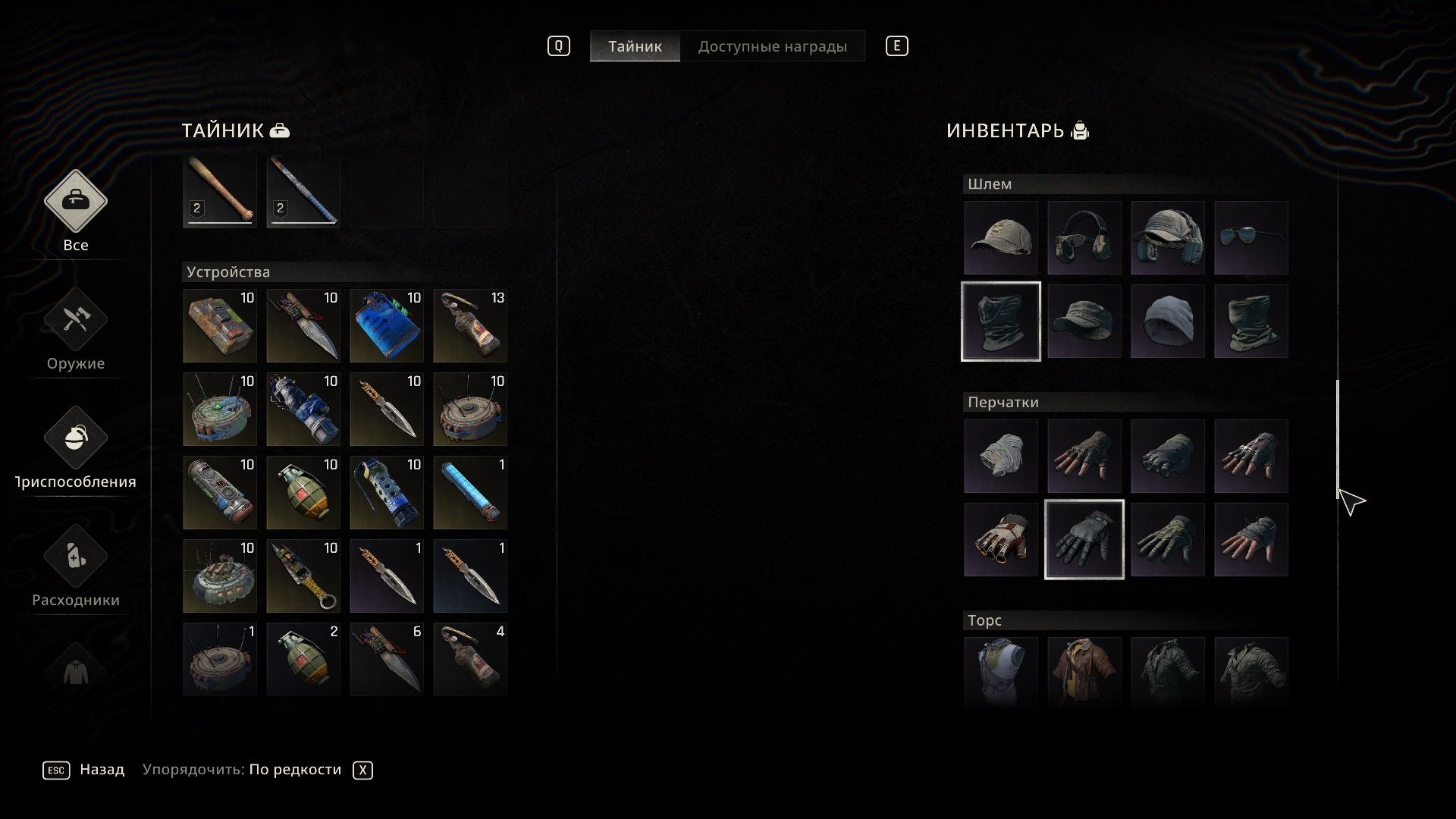This screenshot has width=1456, height=819.
Task: Click the Q previous tab key
Action: [559, 46]
